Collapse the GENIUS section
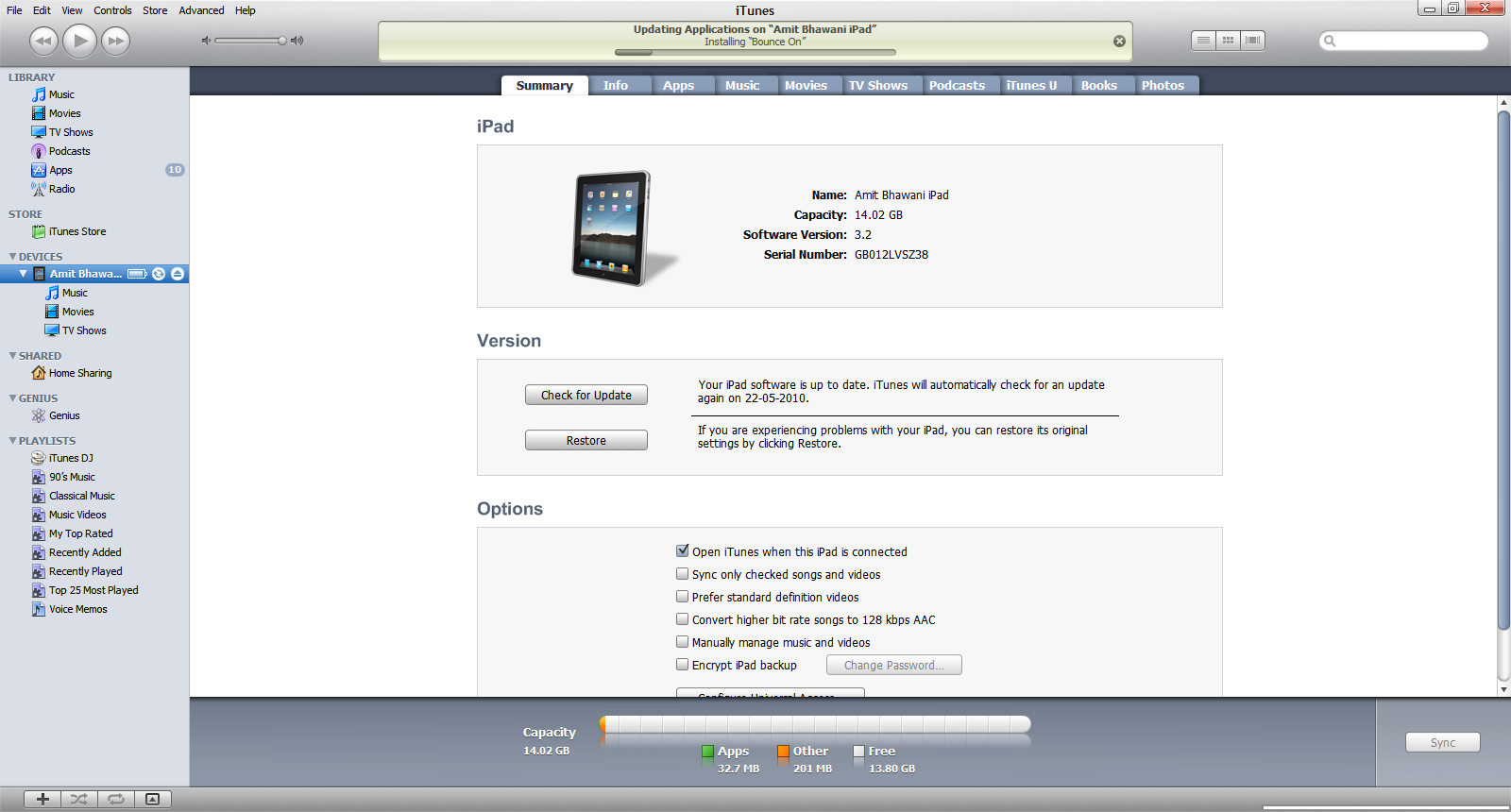 coord(12,398)
